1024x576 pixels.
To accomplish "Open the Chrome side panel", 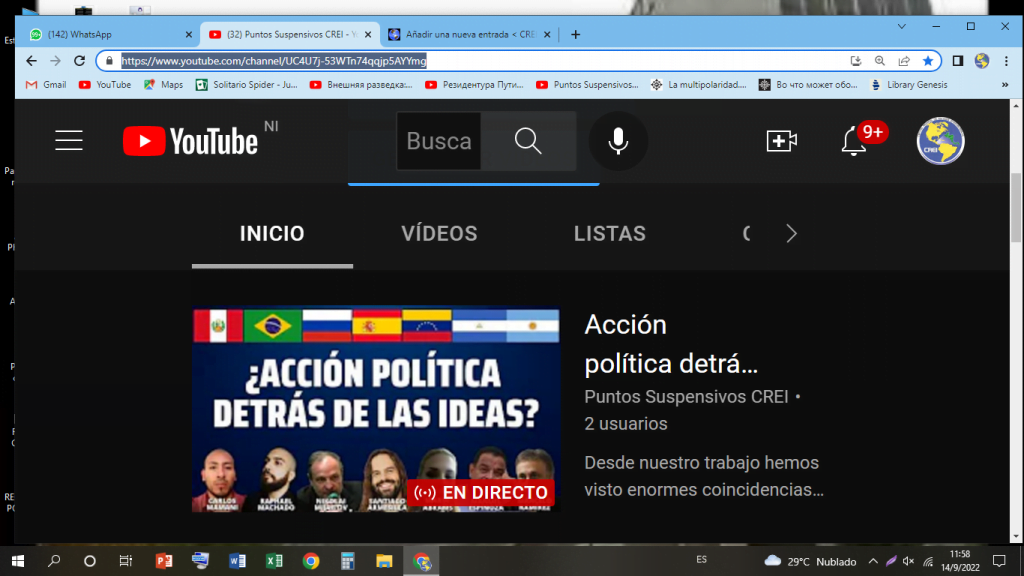I will click(x=957, y=61).
